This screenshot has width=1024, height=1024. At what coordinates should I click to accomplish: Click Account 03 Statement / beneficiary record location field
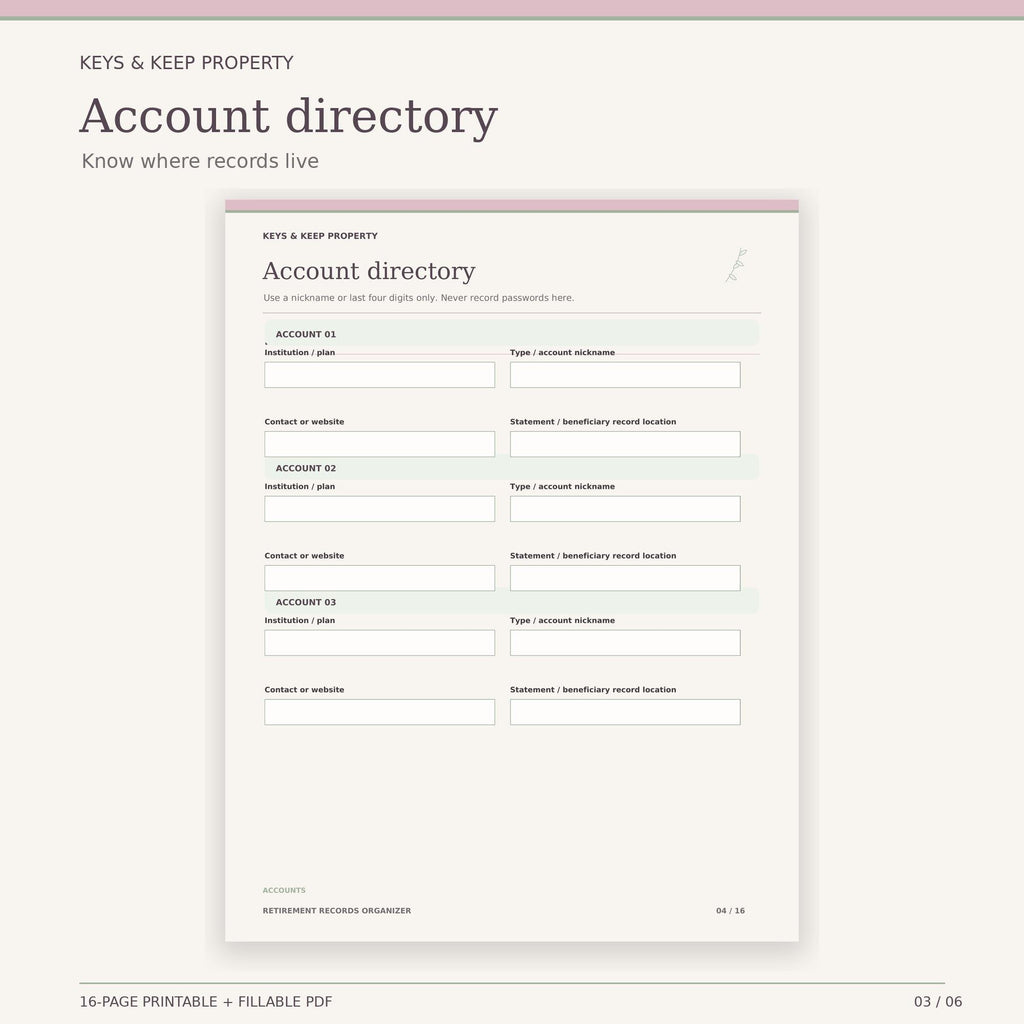click(x=625, y=712)
